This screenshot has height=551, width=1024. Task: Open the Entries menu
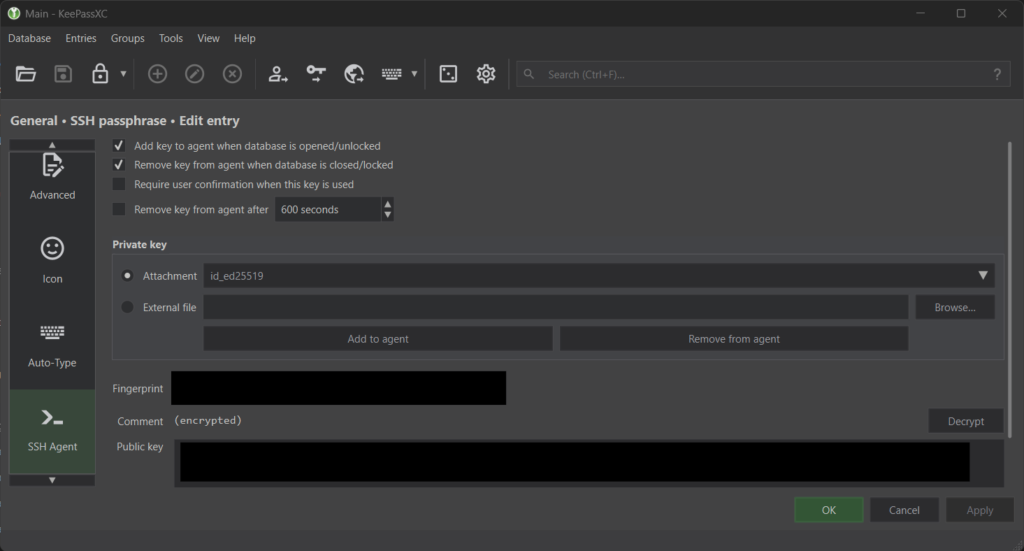pos(81,39)
